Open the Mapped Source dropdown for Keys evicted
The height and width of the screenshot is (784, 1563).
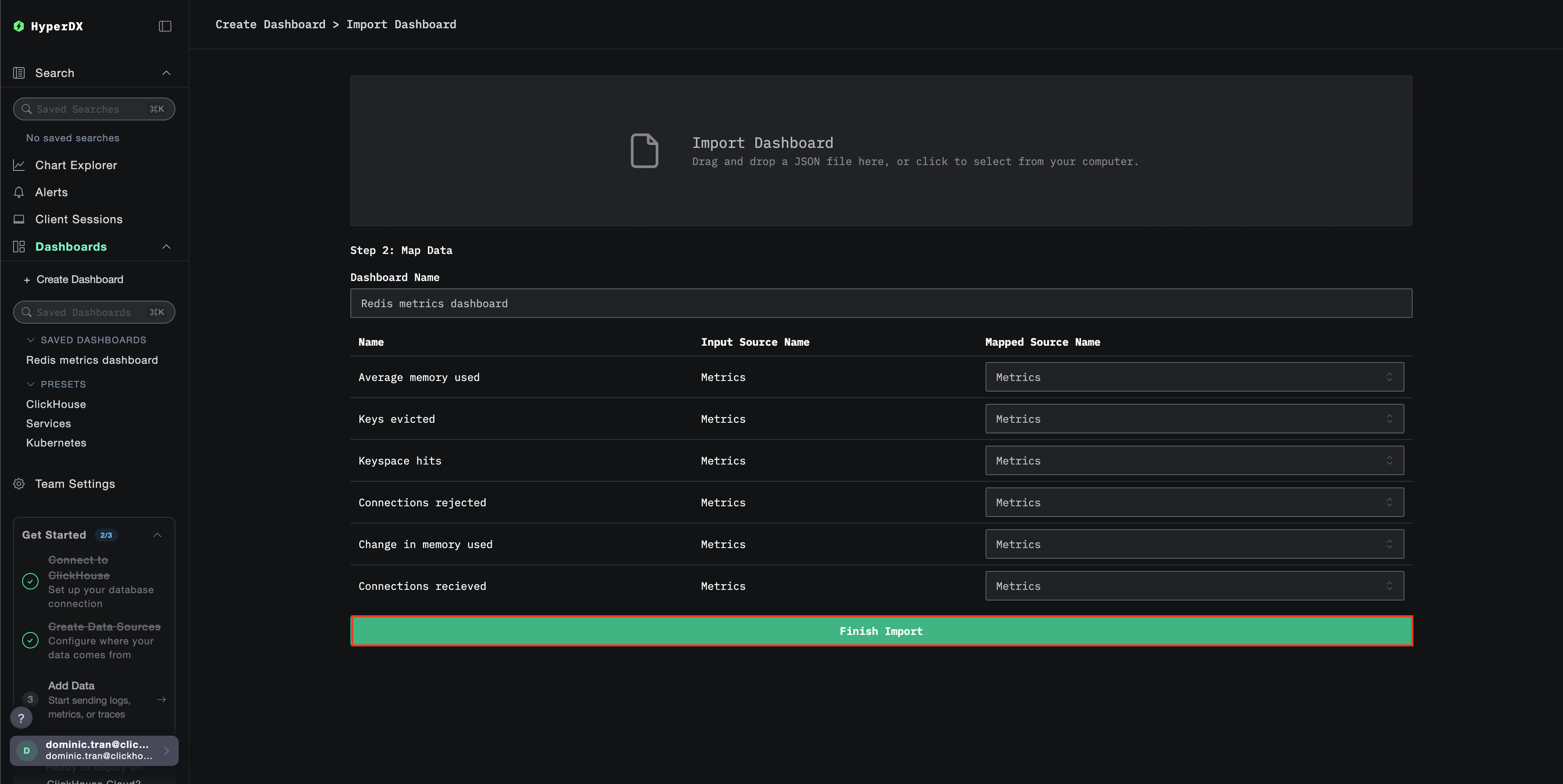tap(1194, 418)
